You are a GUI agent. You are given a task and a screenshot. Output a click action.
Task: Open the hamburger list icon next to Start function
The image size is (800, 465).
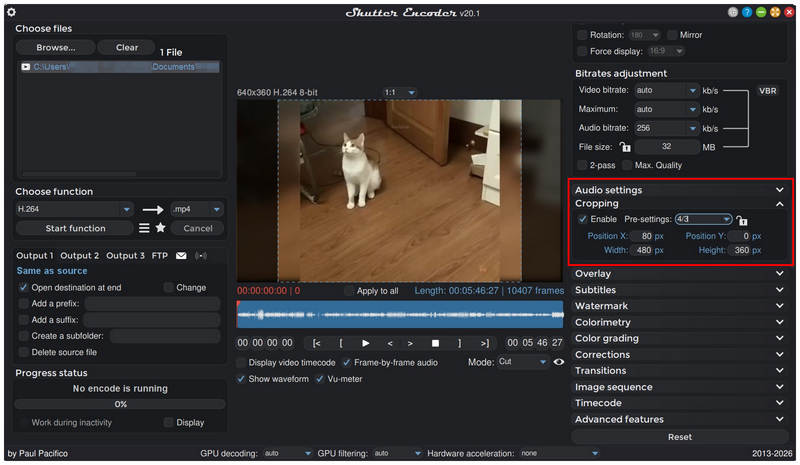coord(144,228)
